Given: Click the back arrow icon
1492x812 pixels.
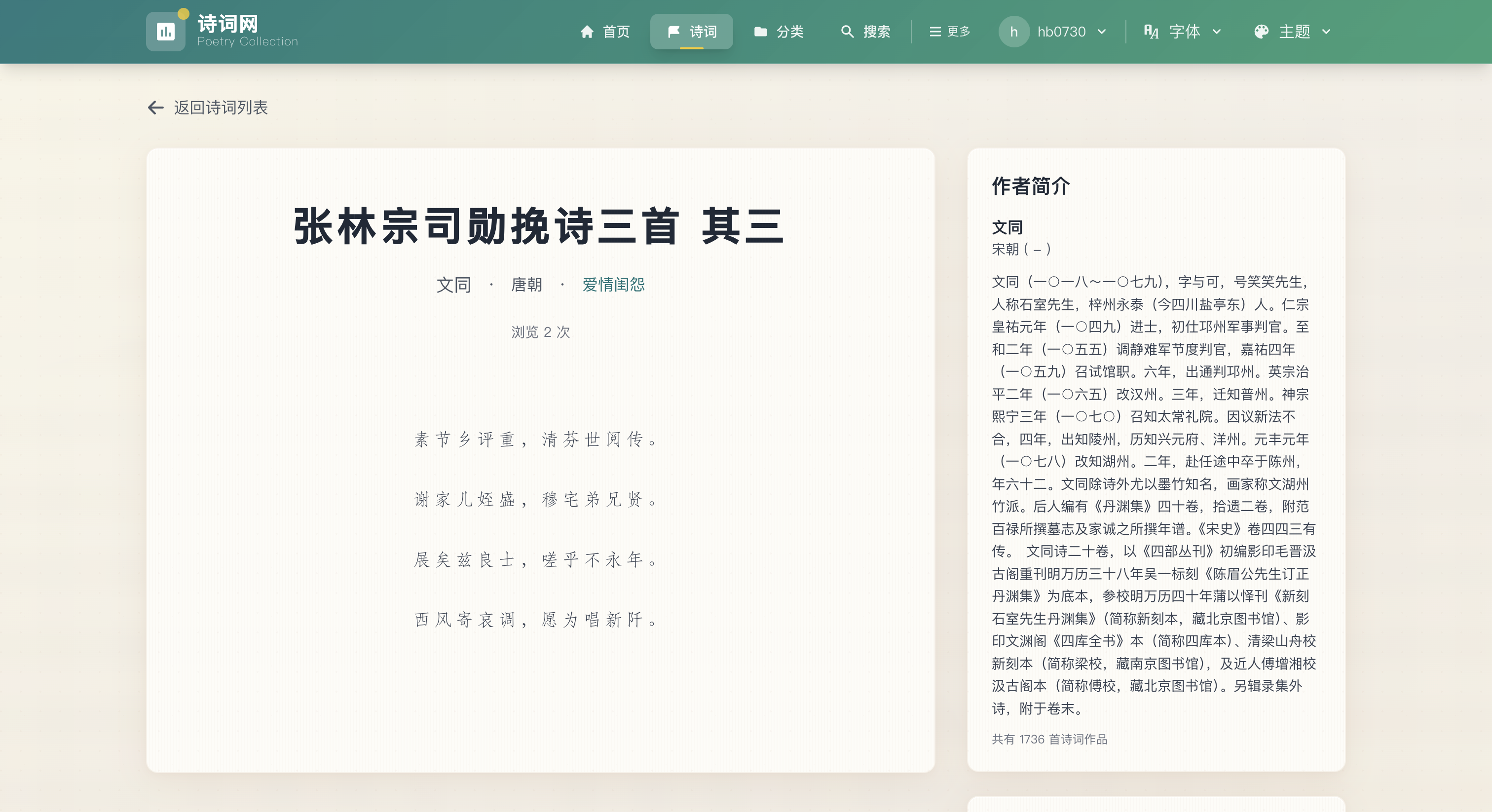Looking at the screenshot, I should [155, 107].
